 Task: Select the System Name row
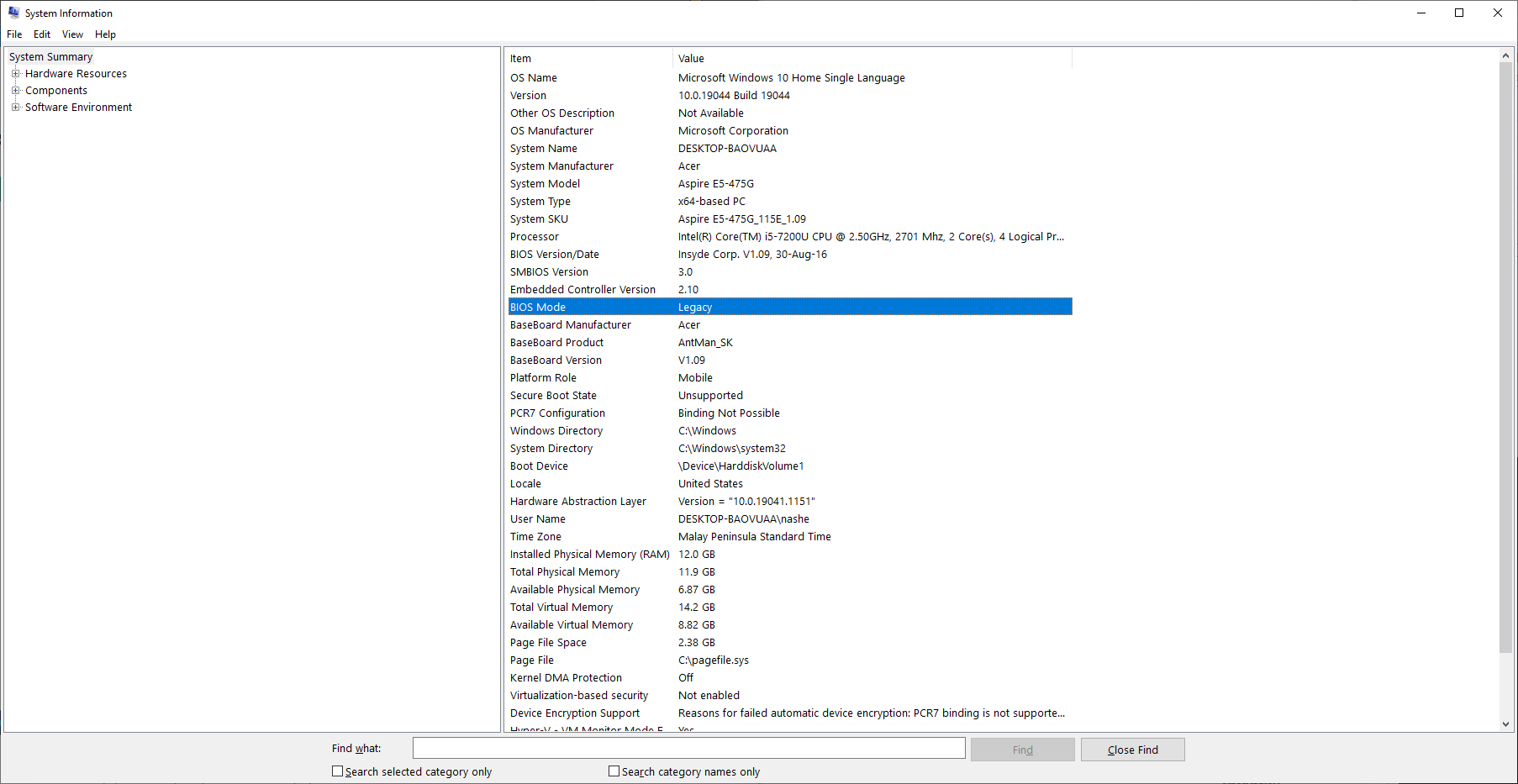click(x=790, y=149)
